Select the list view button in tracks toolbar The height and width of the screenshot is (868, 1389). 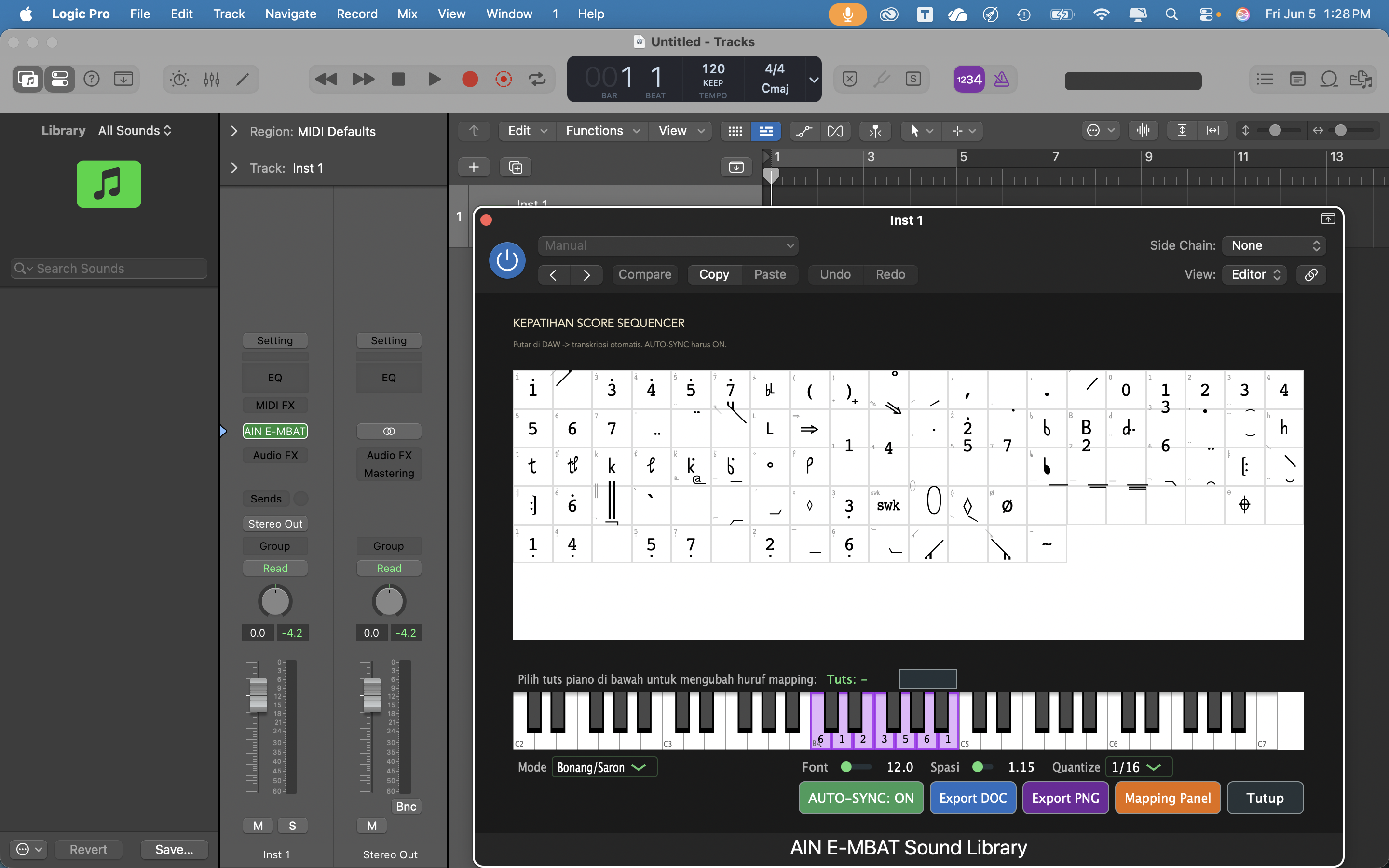pos(766,131)
